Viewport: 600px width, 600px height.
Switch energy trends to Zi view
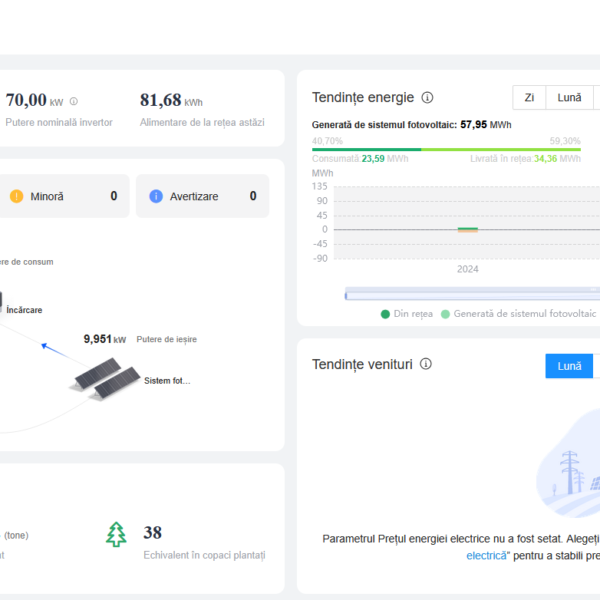(529, 97)
